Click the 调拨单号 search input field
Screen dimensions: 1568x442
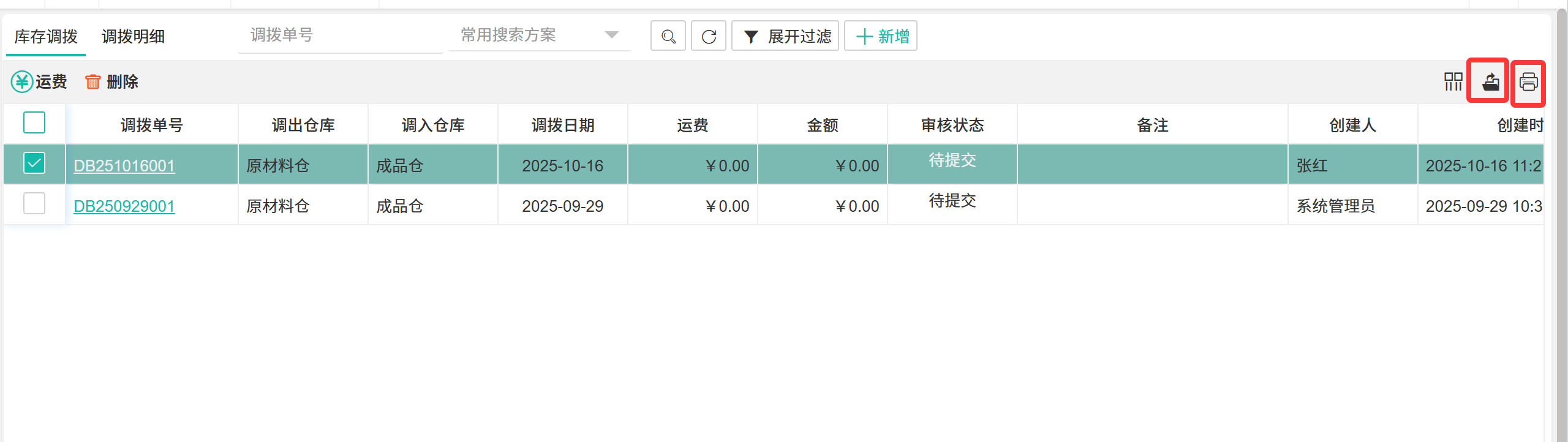340,35
